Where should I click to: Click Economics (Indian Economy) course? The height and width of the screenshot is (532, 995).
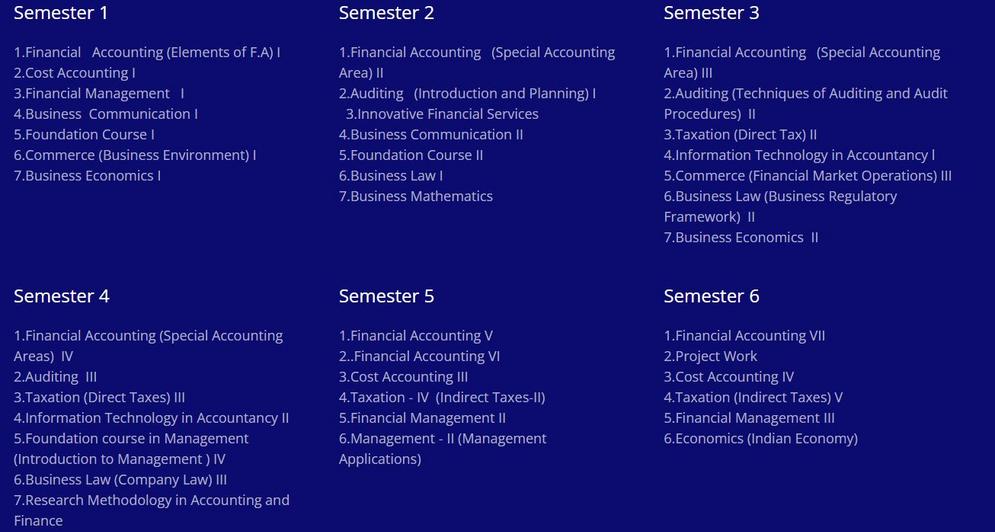coord(761,438)
